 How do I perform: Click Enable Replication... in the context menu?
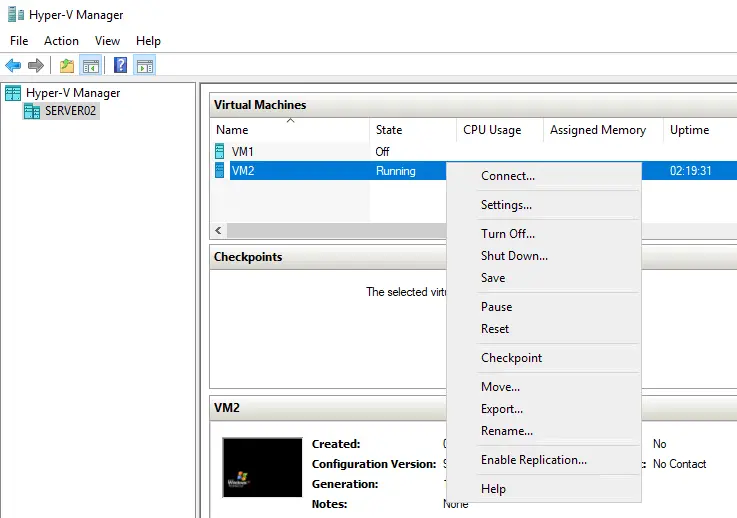[x=533, y=460]
